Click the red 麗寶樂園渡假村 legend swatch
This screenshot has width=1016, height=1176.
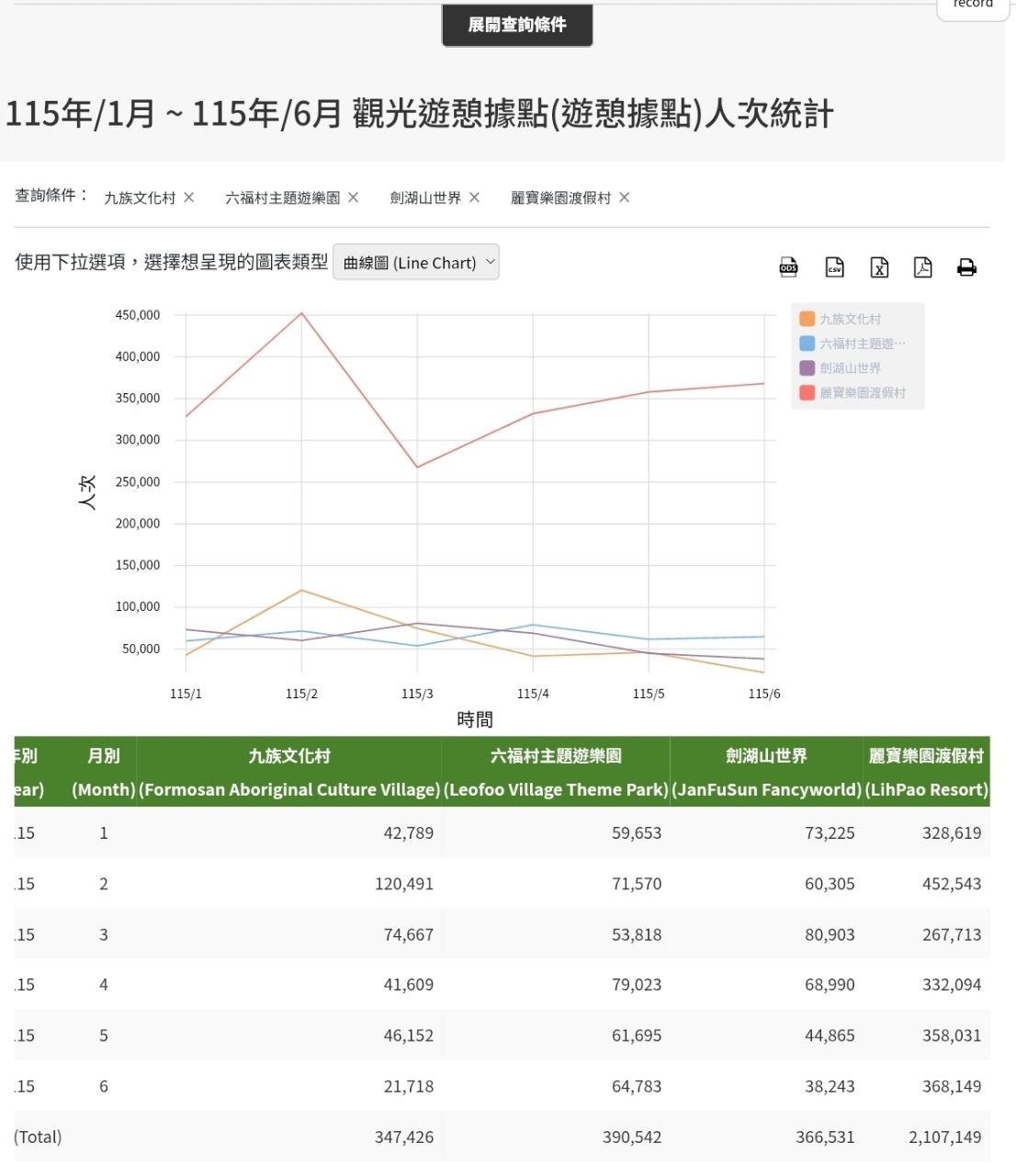point(807,392)
